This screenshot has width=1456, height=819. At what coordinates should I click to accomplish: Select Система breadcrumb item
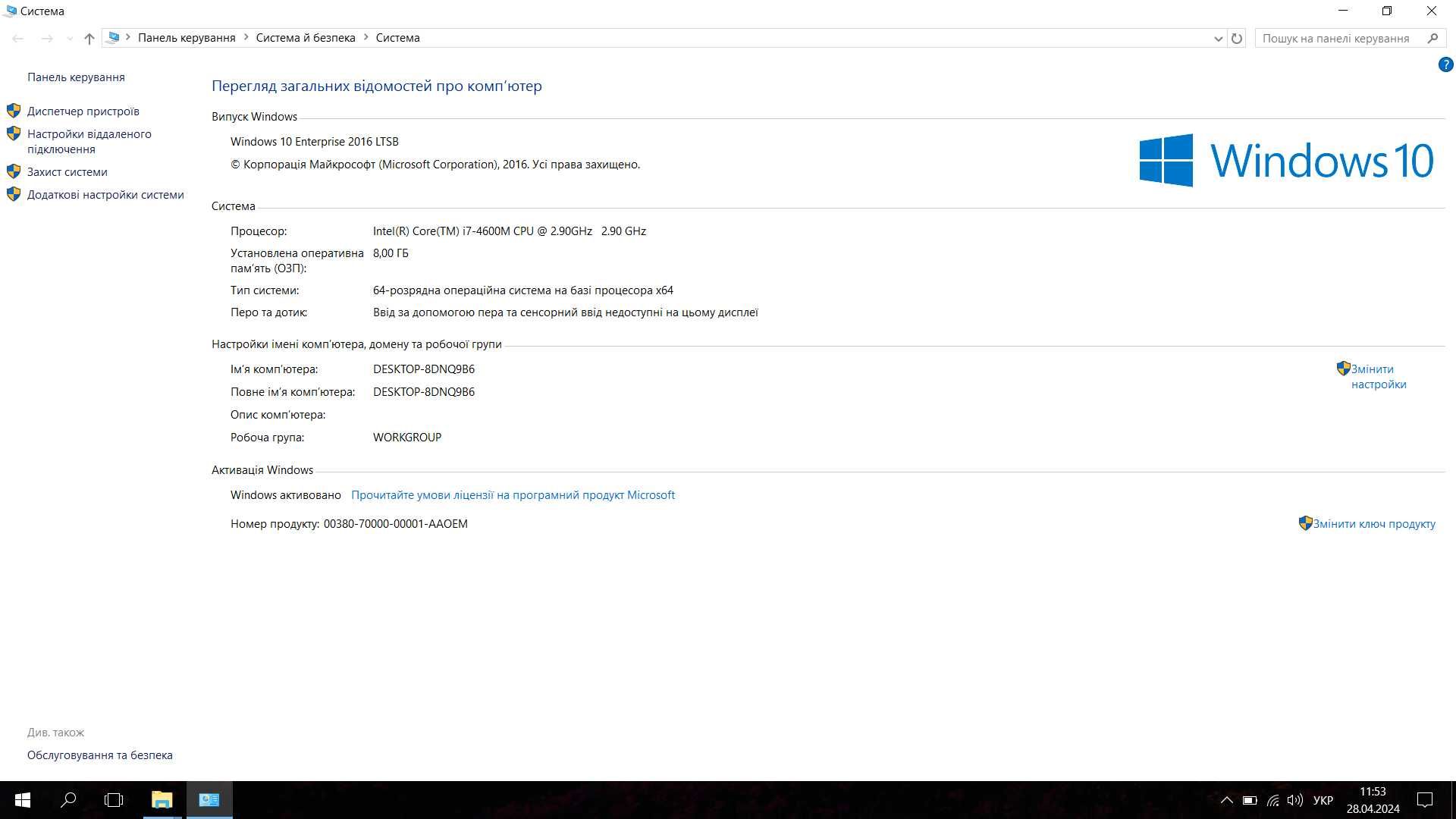(397, 38)
